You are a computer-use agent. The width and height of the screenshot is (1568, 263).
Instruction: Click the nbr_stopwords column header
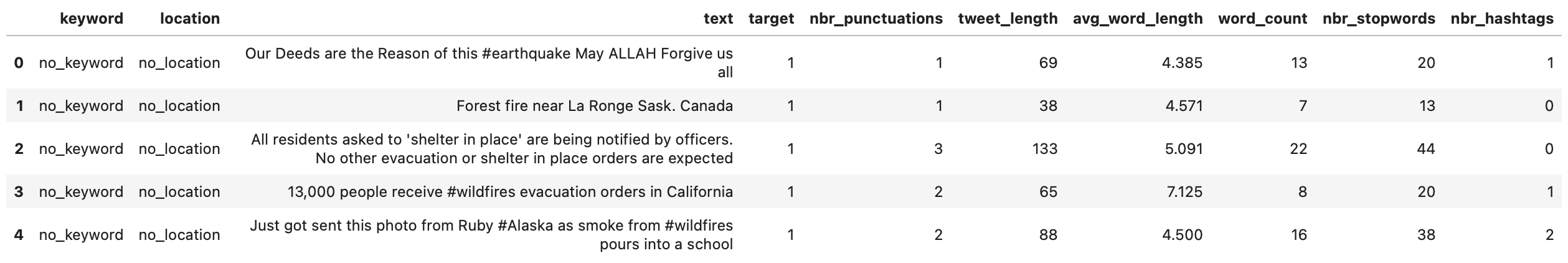click(x=1379, y=19)
